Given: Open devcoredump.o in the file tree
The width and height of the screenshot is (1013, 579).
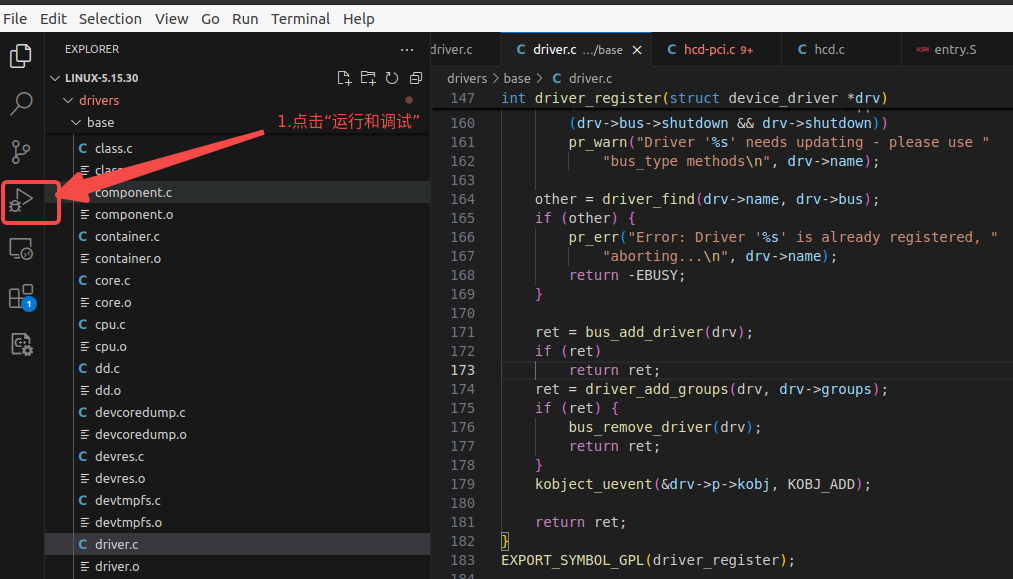Looking at the screenshot, I should click(237, 434).
